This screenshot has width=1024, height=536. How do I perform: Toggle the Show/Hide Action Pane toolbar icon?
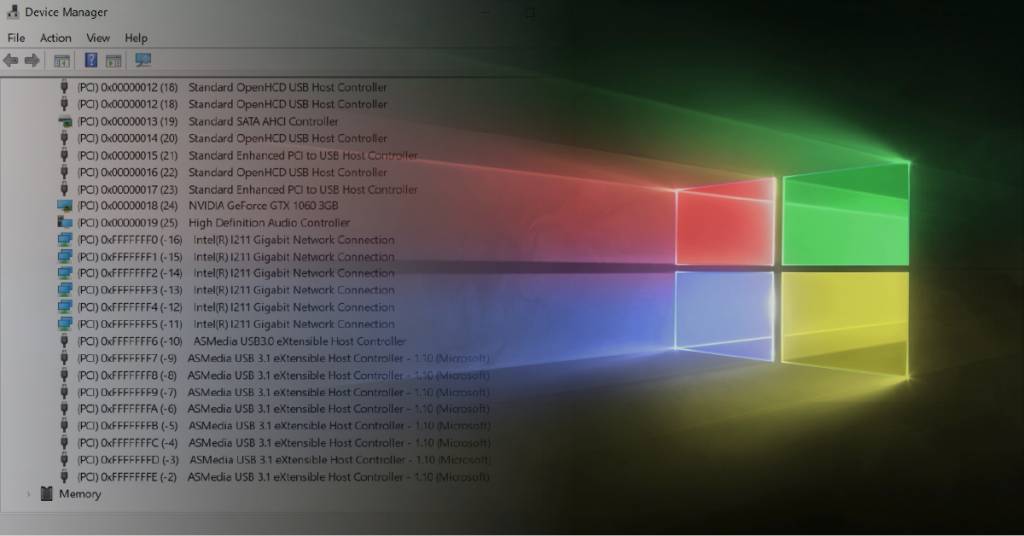(x=114, y=61)
